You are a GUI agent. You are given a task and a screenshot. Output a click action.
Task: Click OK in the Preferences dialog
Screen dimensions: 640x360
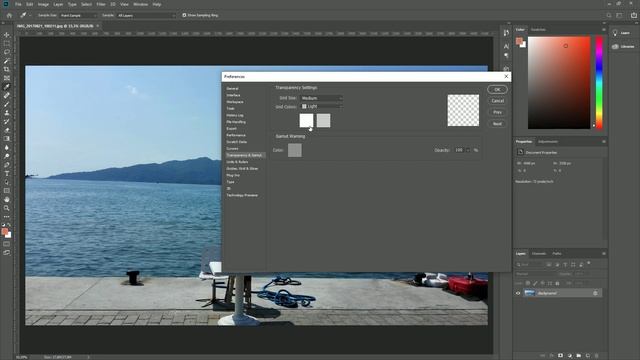coord(497,89)
